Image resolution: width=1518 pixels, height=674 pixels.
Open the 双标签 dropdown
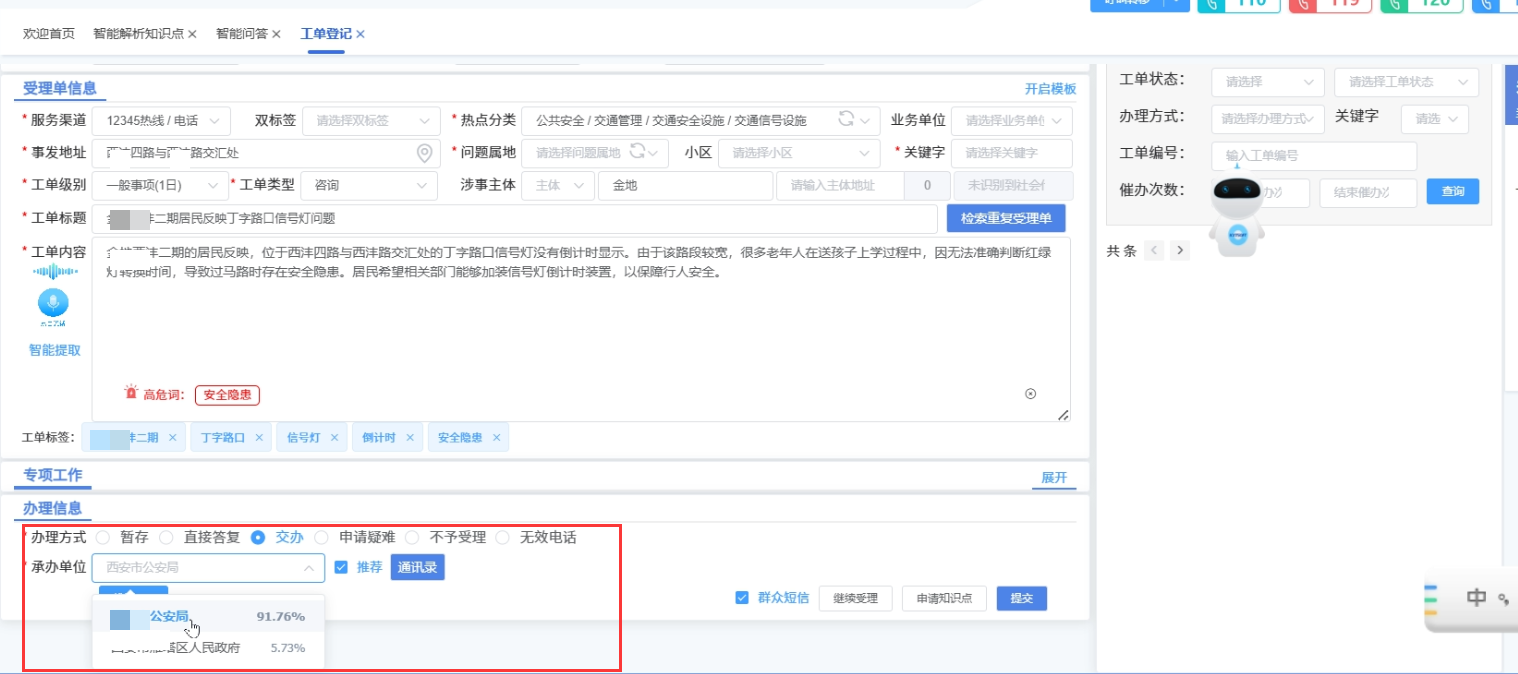(x=370, y=121)
